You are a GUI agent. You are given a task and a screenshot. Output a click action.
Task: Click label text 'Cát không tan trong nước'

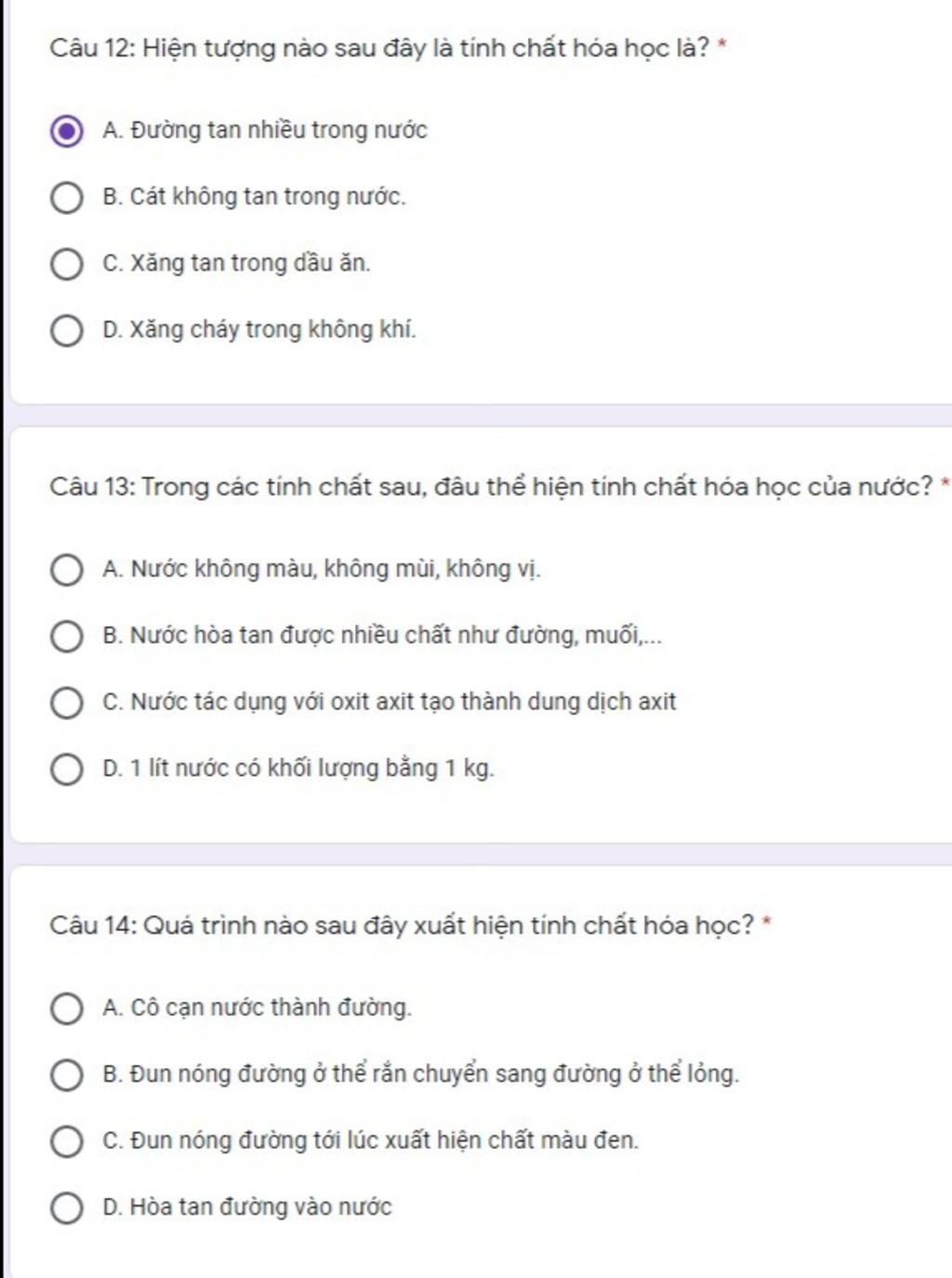pos(268,197)
